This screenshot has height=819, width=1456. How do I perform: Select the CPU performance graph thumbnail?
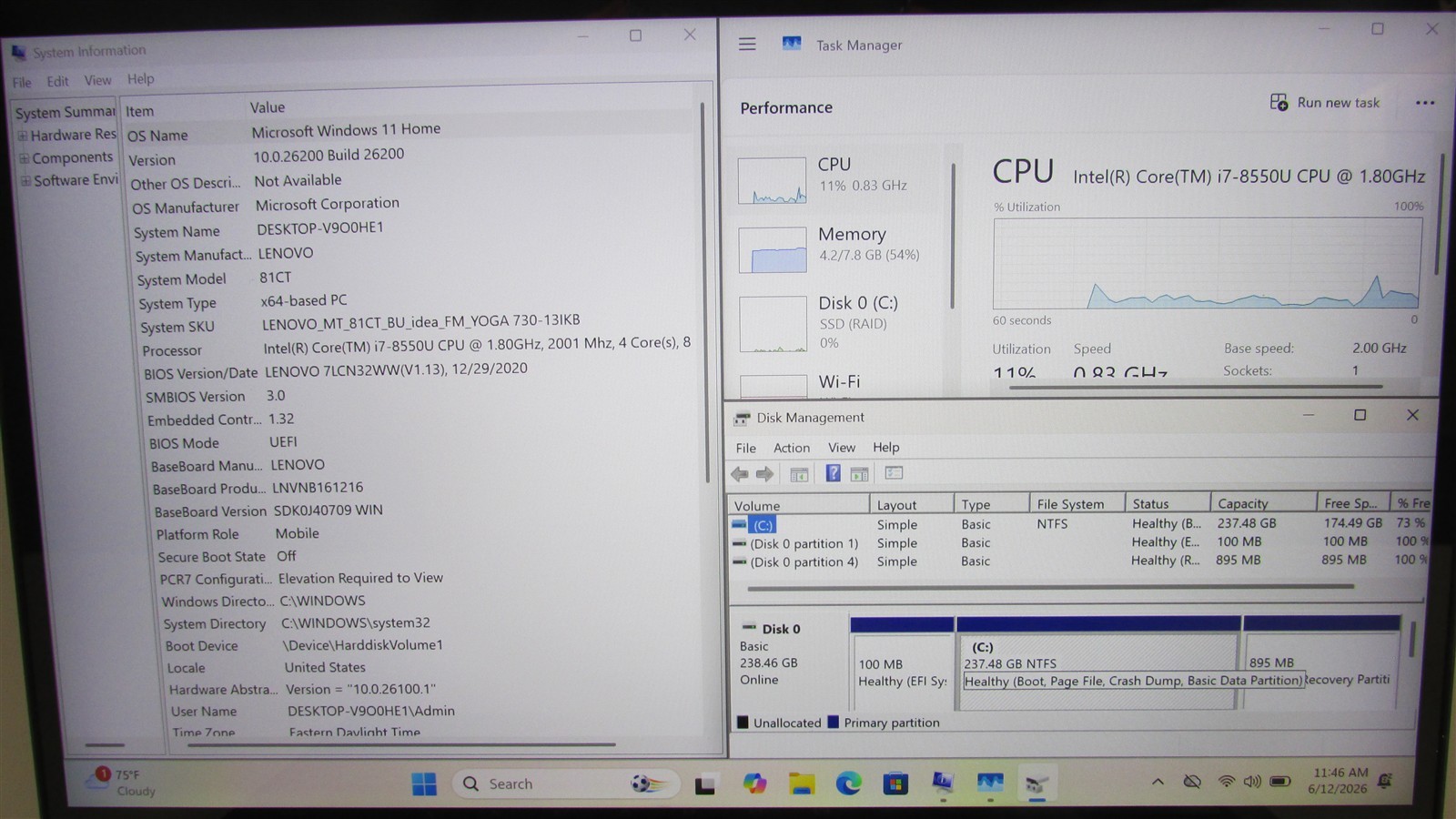(x=772, y=180)
